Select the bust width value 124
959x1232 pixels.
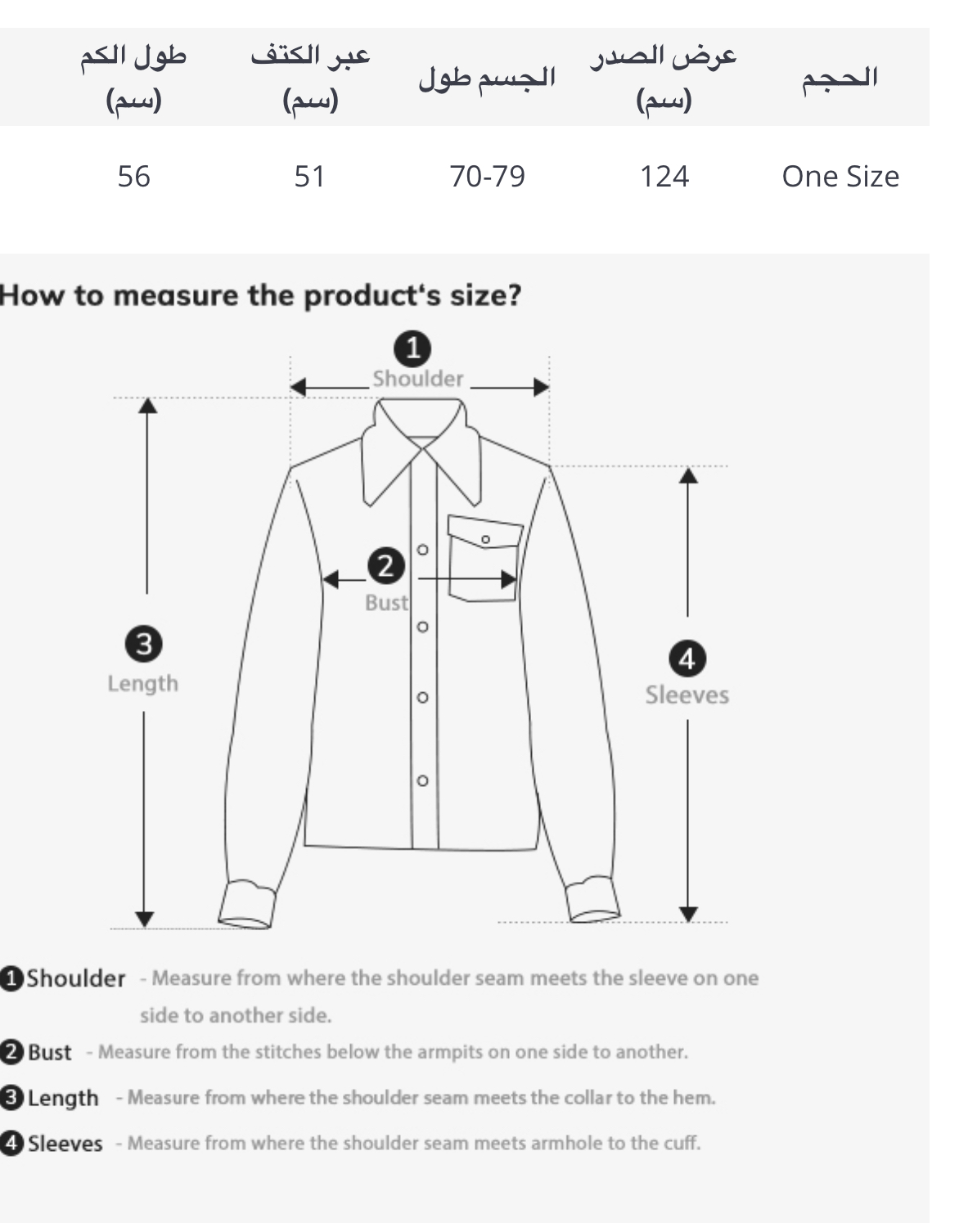(664, 176)
